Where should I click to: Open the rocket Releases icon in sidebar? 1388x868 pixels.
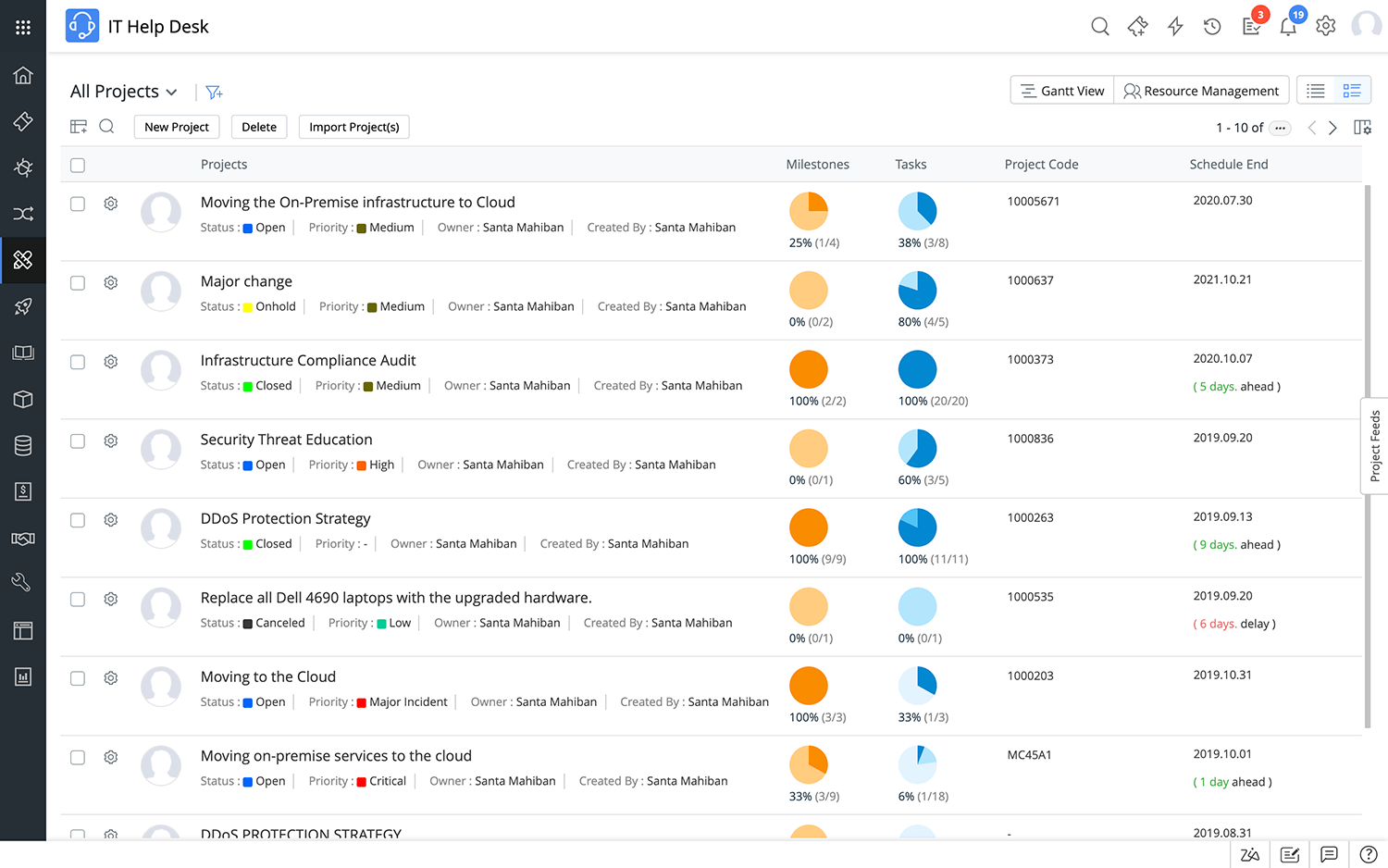[23, 306]
